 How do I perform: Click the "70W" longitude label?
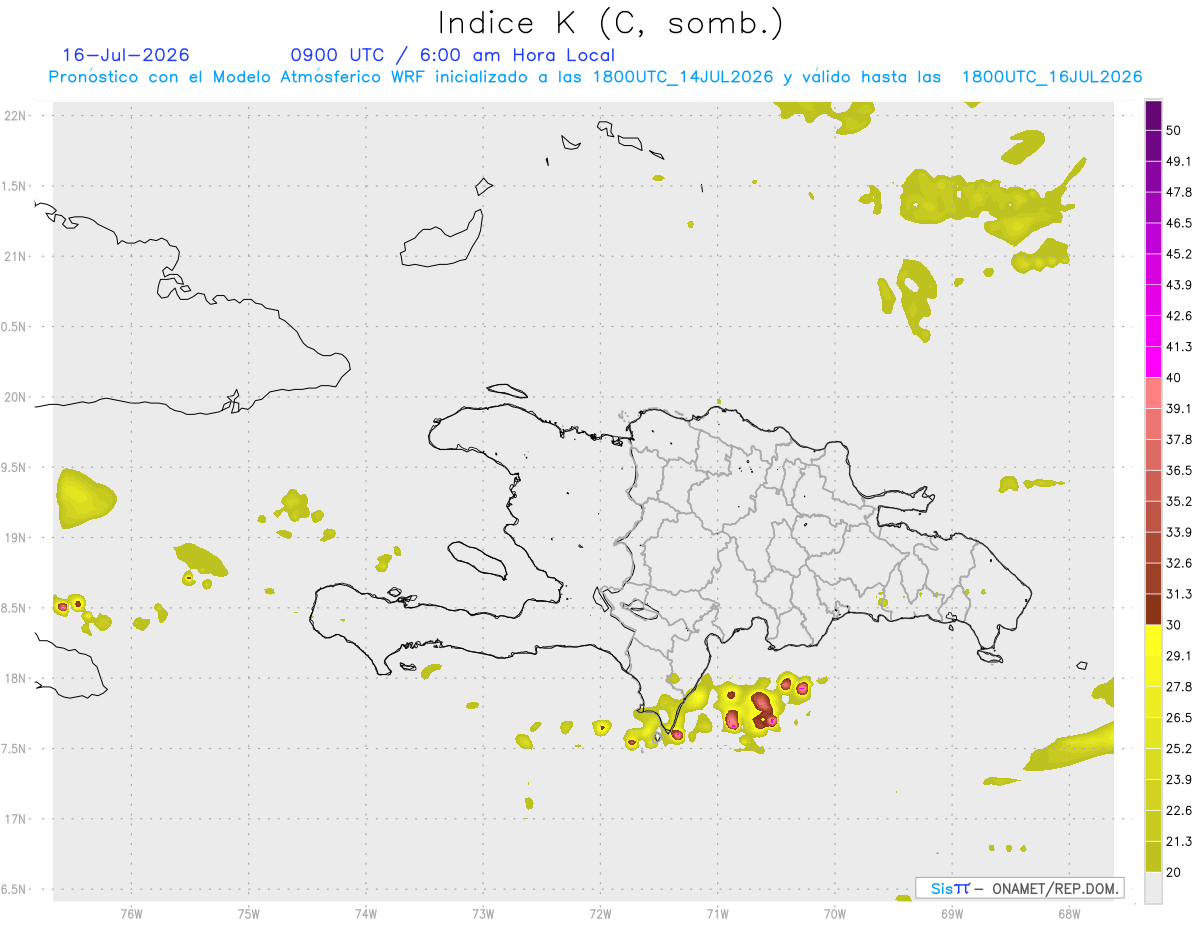[x=835, y=913]
